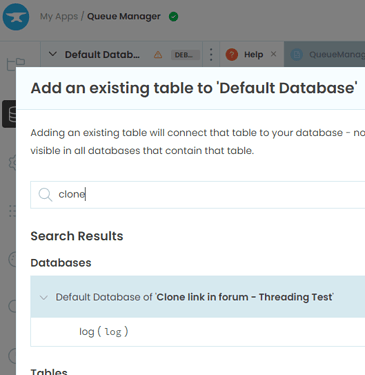Open the My Apps breadcrumb link
The image size is (365, 375).
(x=59, y=16)
